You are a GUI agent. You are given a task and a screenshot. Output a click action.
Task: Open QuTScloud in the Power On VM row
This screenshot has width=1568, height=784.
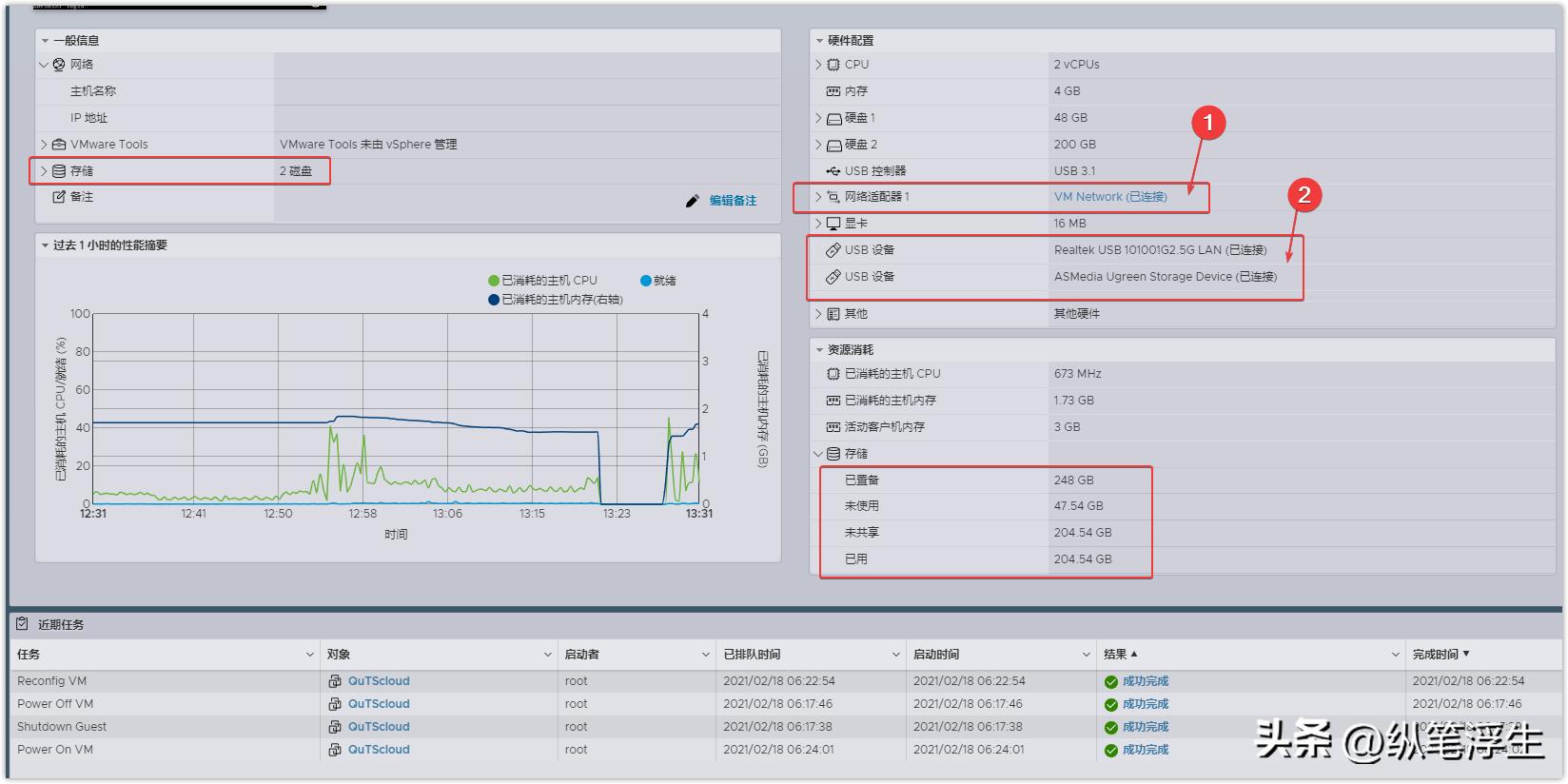click(x=379, y=750)
